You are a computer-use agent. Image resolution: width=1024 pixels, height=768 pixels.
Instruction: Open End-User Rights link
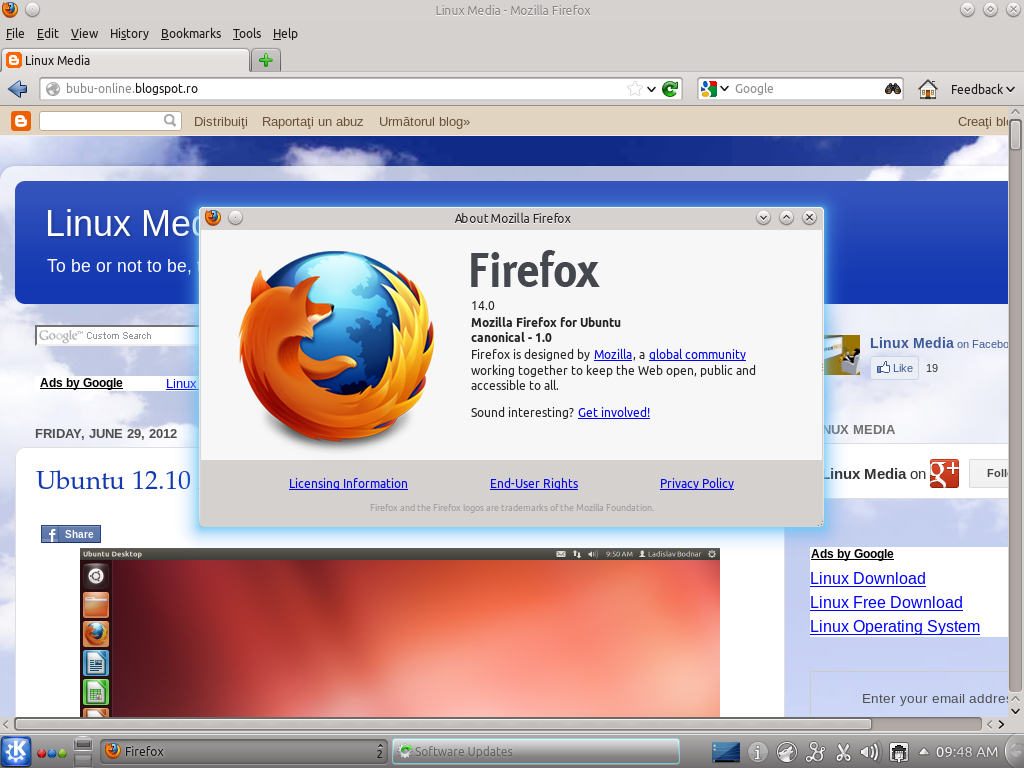(x=534, y=483)
